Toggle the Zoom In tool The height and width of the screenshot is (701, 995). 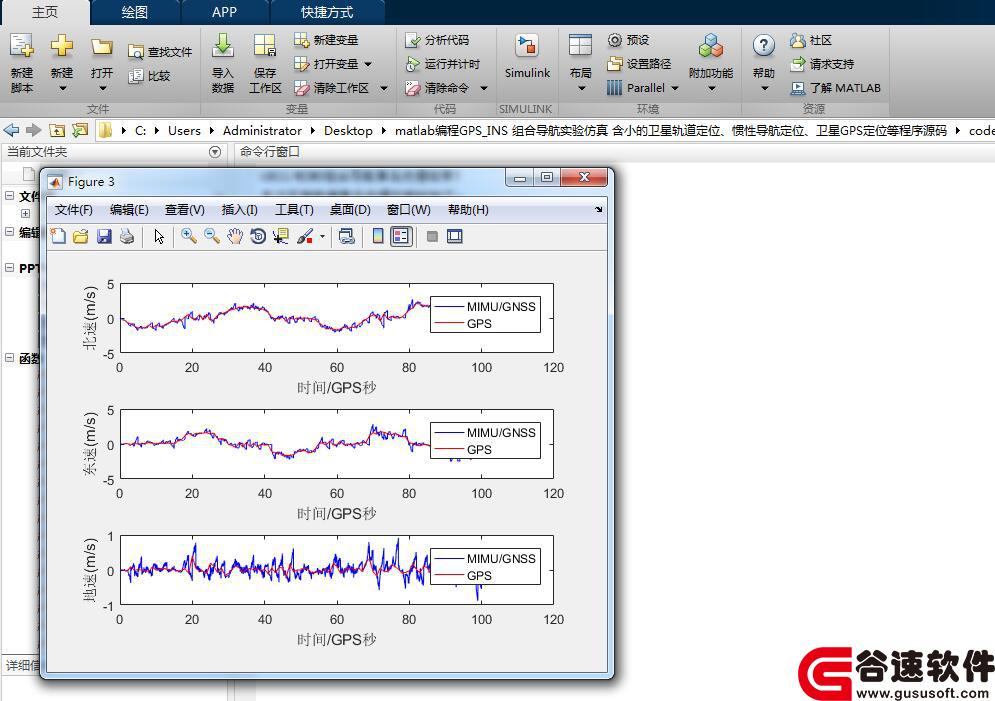[188, 237]
